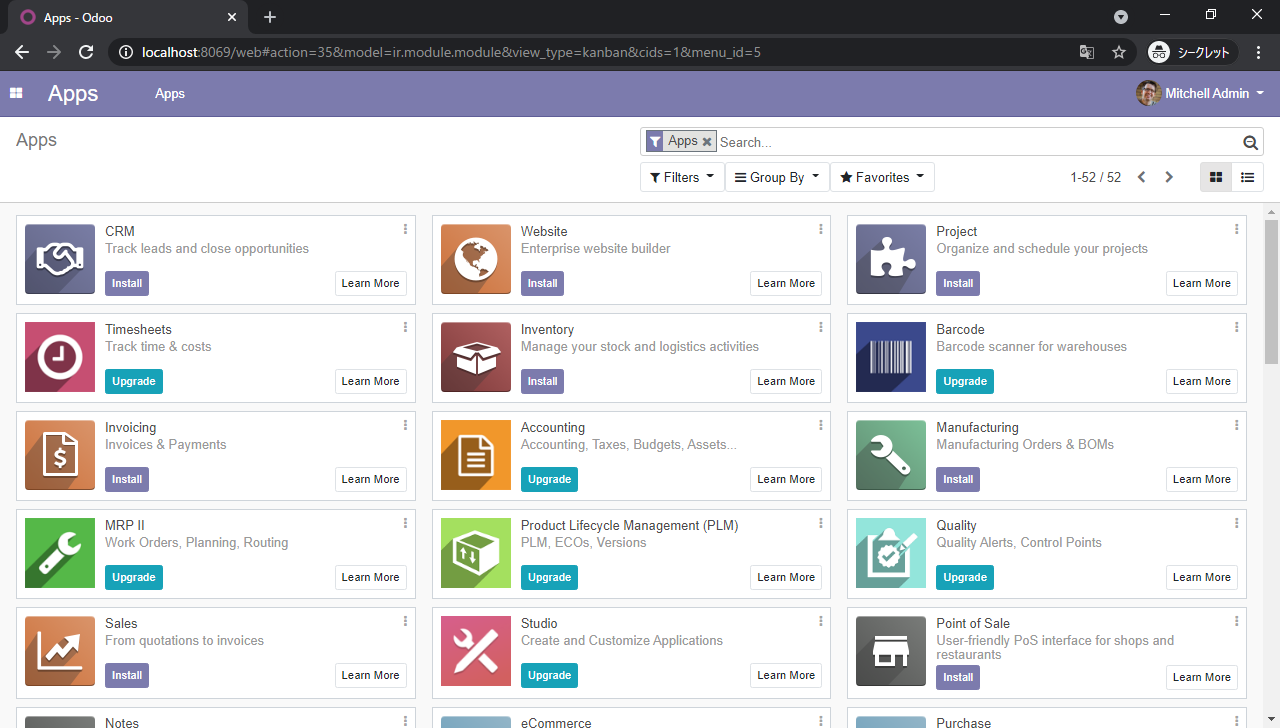The width and height of the screenshot is (1280, 728).
Task: Install the Sales app
Action: coord(127,675)
